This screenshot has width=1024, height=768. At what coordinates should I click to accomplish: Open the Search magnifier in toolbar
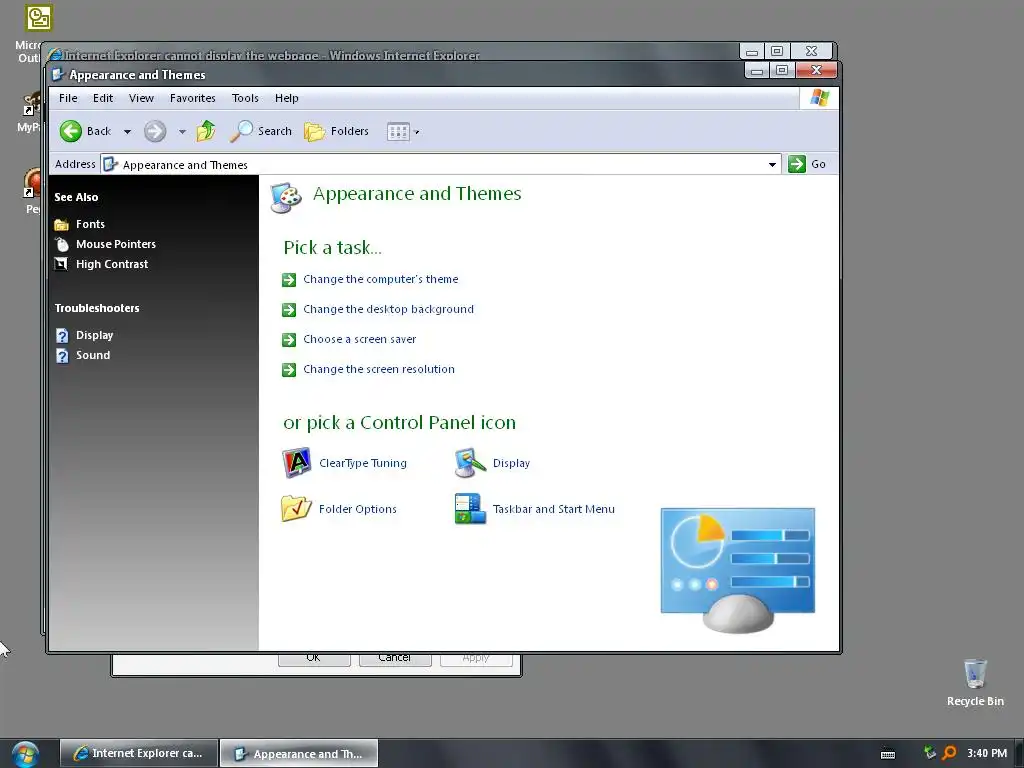click(241, 131)
